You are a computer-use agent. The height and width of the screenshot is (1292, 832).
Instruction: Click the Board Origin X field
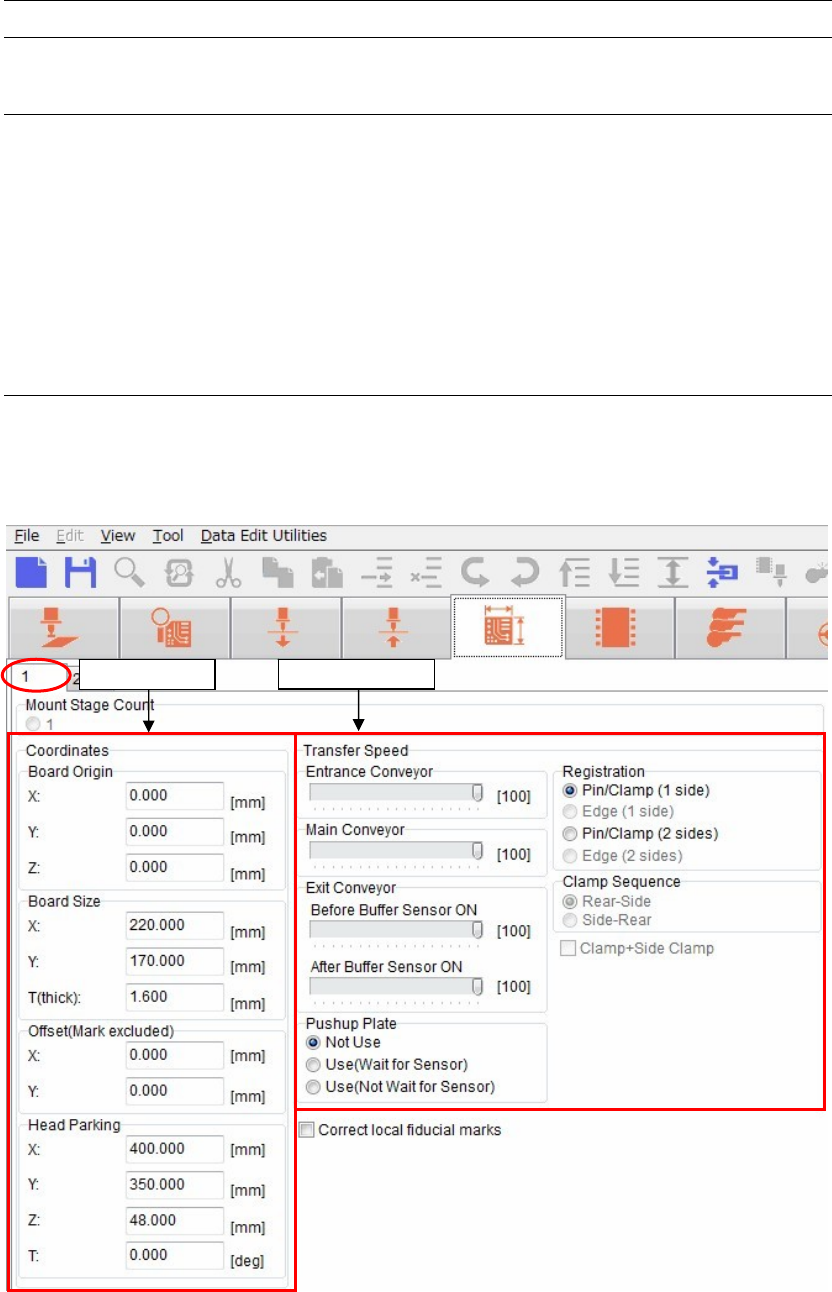(175, 796)
